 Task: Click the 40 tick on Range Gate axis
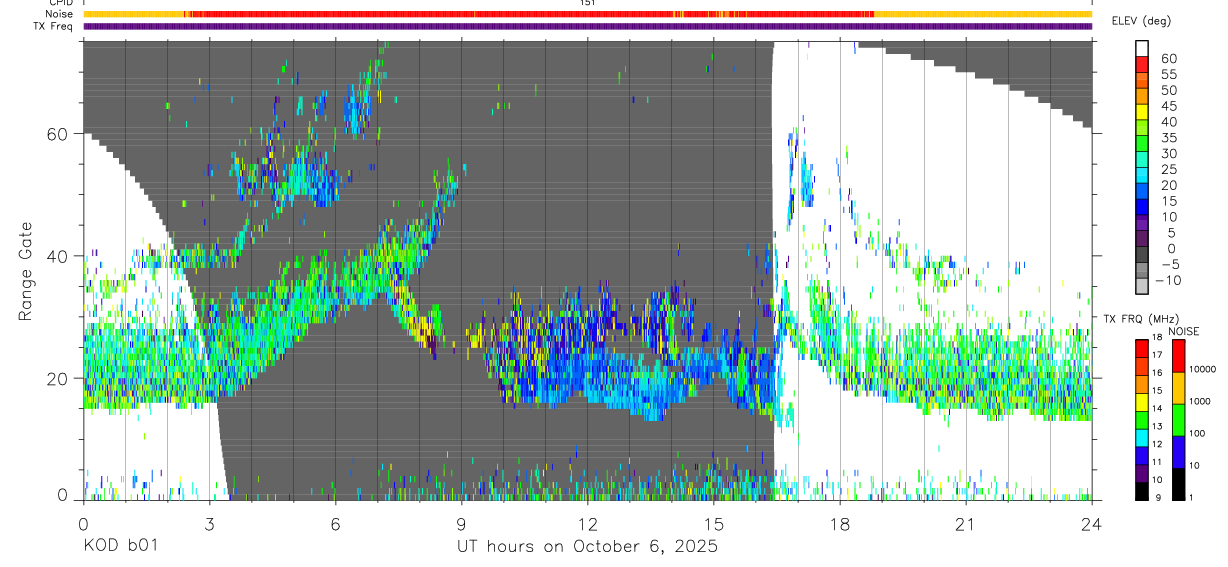[58, 256]
